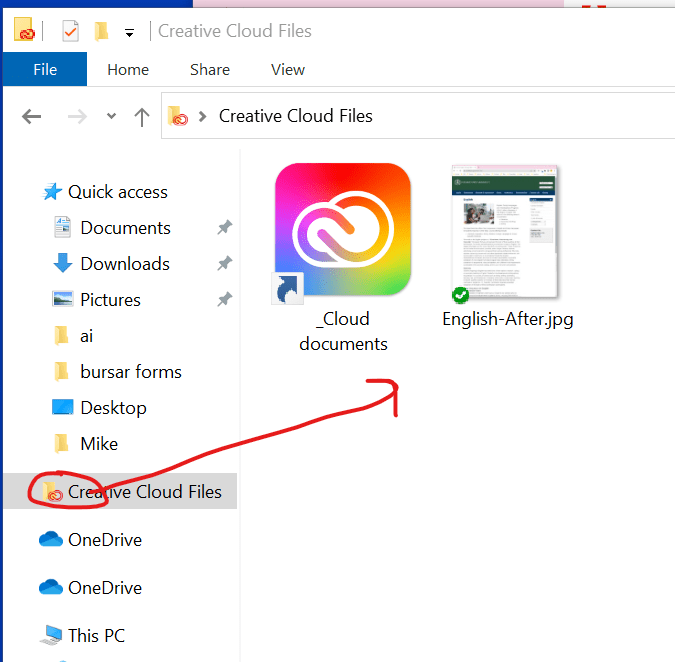
Task: Switch to the View ribbon tab
Action: pos(288,69)
